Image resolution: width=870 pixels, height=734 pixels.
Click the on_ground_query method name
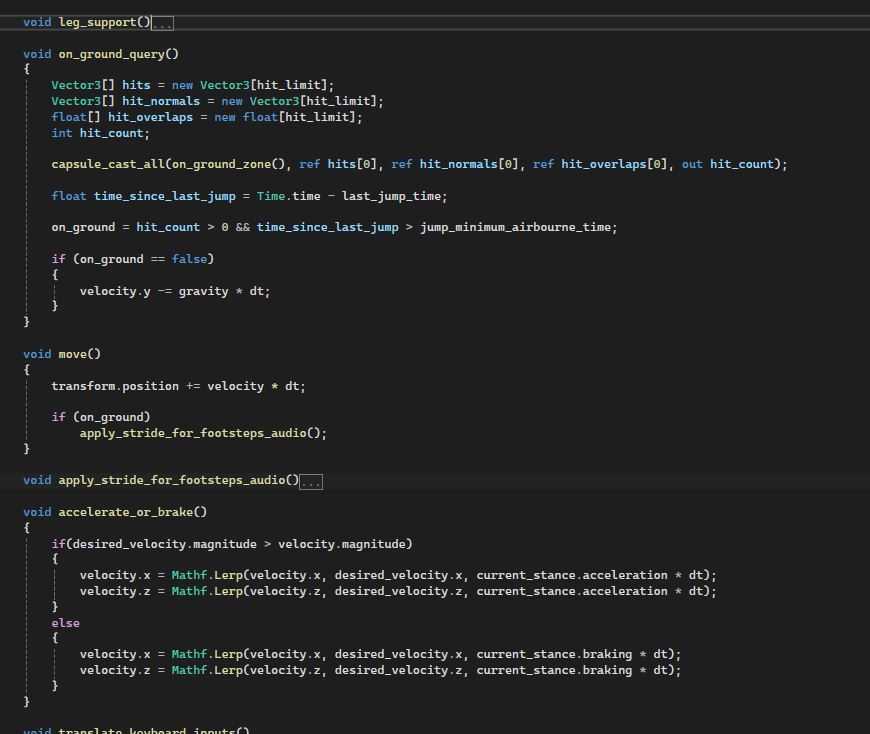pos(111,54)
